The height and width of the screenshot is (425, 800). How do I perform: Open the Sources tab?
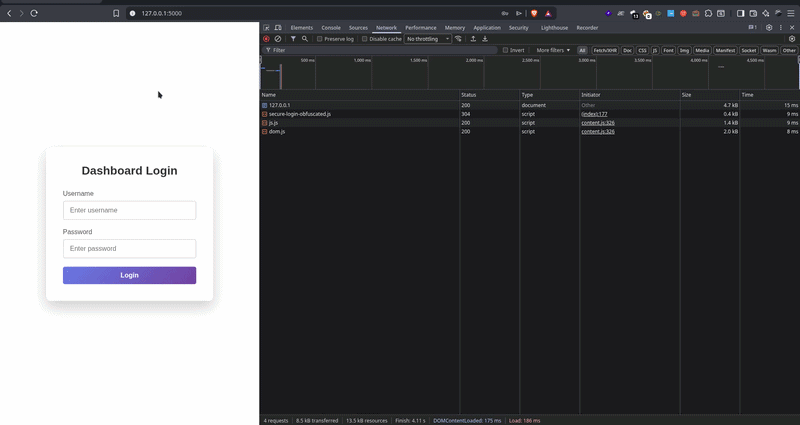(x=358, y=28)
